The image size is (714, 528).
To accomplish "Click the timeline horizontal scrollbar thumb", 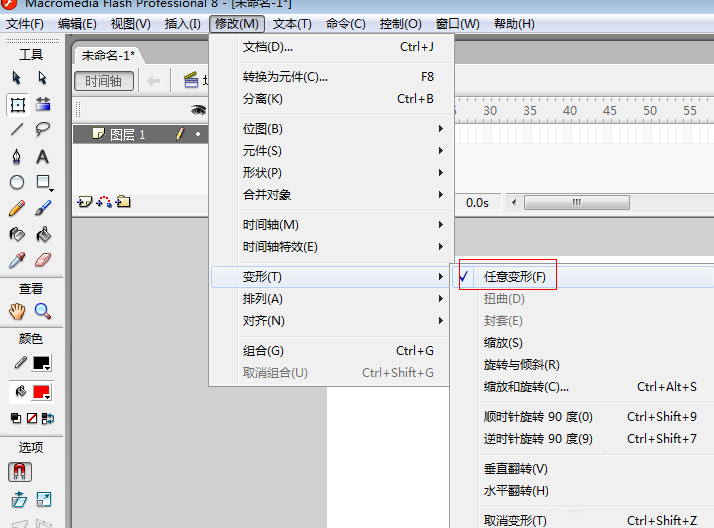I will pos(576,202).
